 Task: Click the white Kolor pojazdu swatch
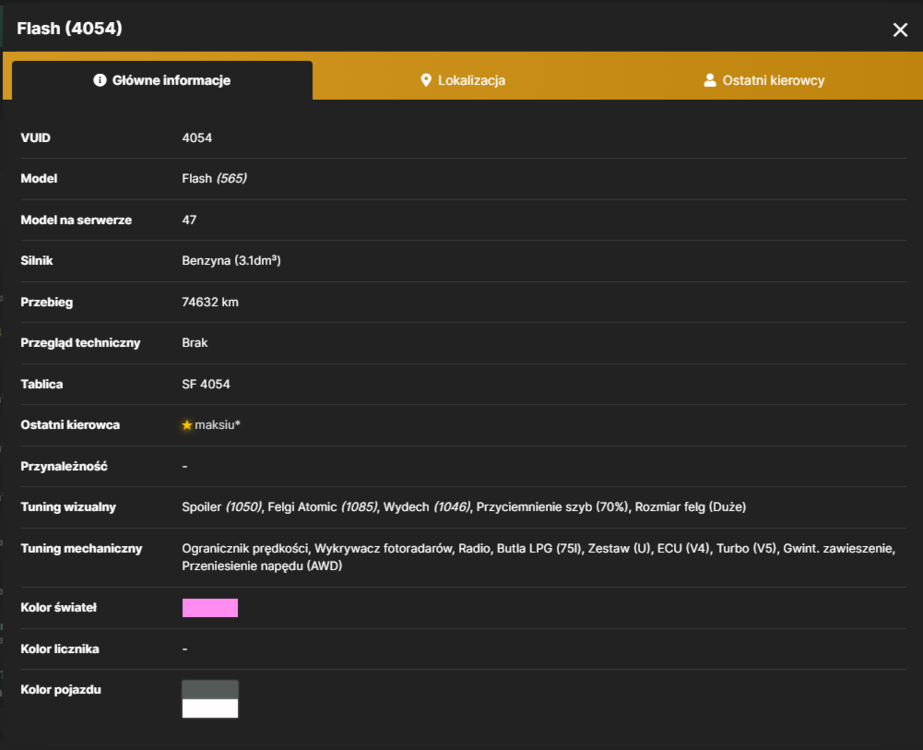(210, 708)
